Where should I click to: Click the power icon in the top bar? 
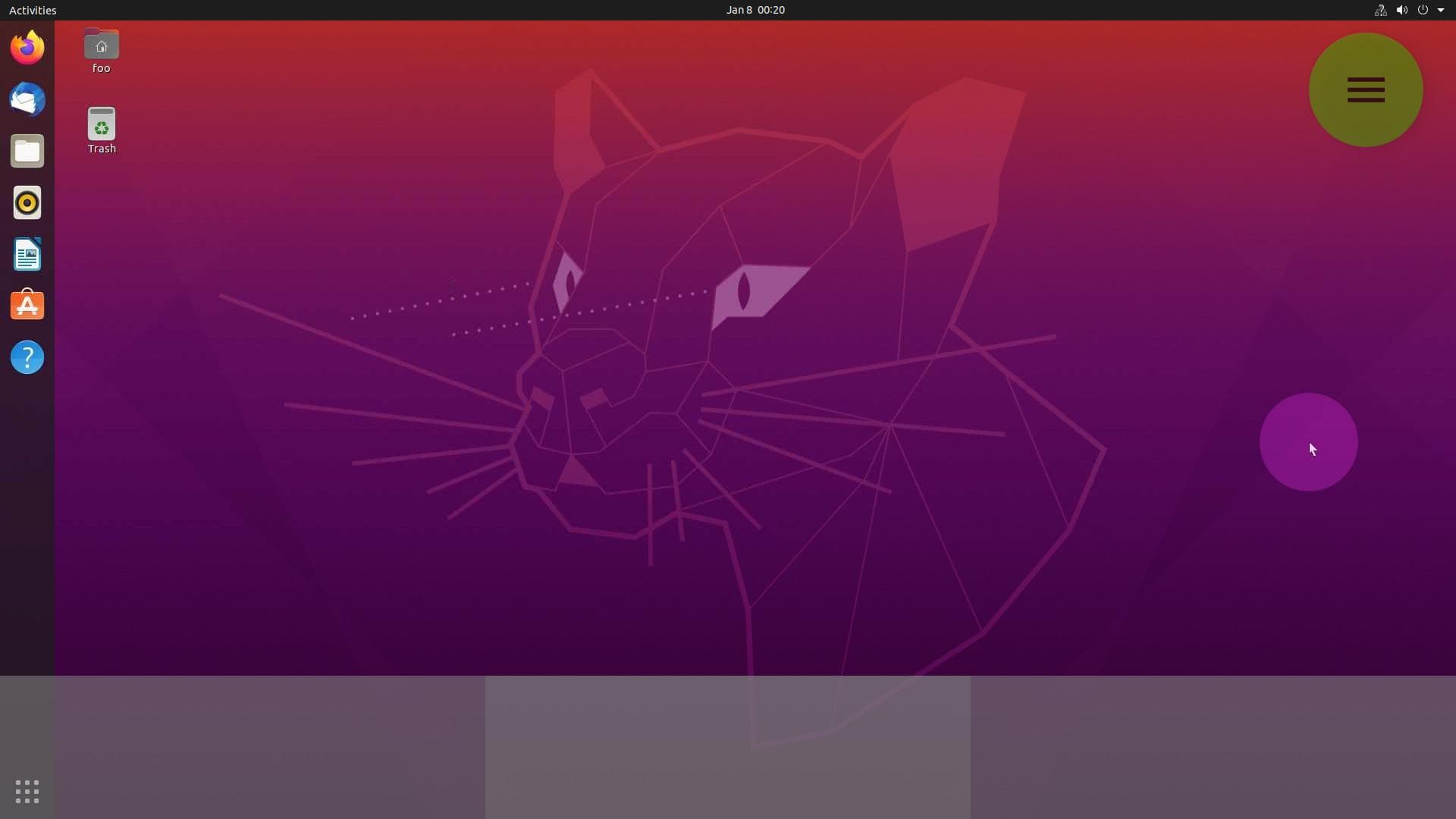(1423, 10)
